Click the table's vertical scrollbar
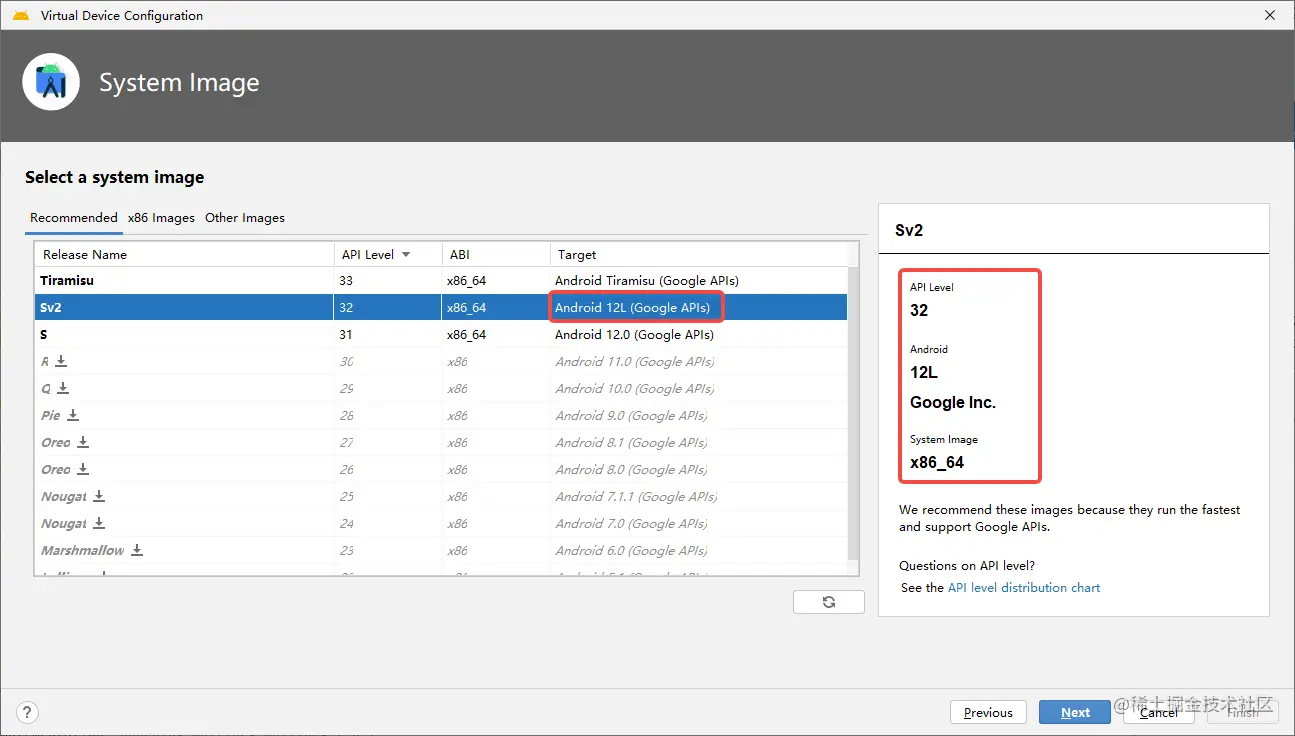Screen dimensions: 1295x736 click(853, 414)
